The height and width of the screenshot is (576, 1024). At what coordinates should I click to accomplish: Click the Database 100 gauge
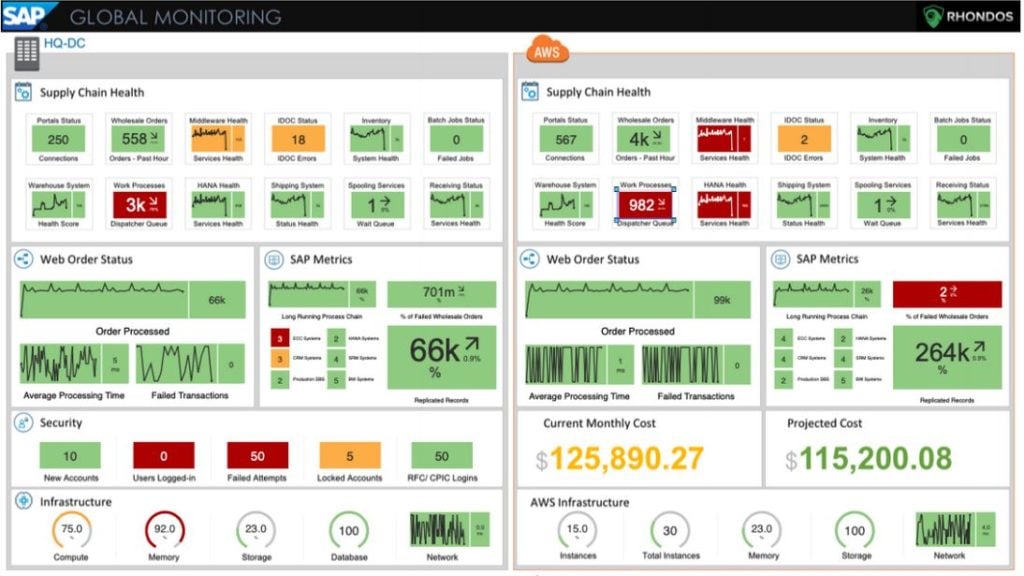pyautogui.click(x=349, y=530)
